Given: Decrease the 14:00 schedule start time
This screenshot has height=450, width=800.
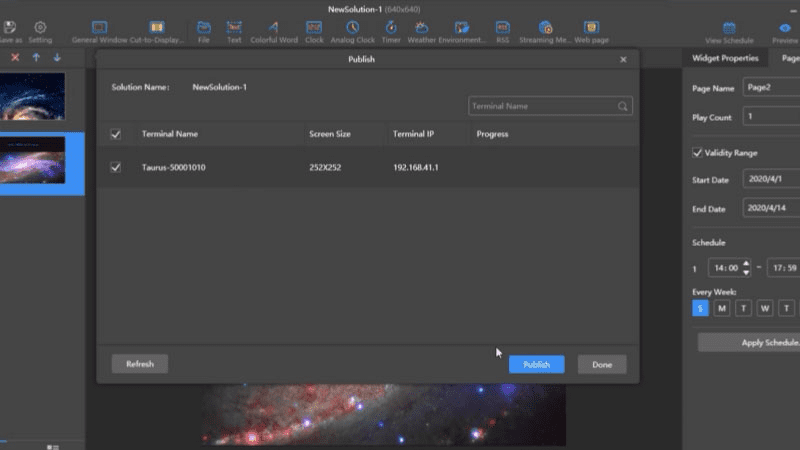Looking at the screenshot, I should point(746,272).
